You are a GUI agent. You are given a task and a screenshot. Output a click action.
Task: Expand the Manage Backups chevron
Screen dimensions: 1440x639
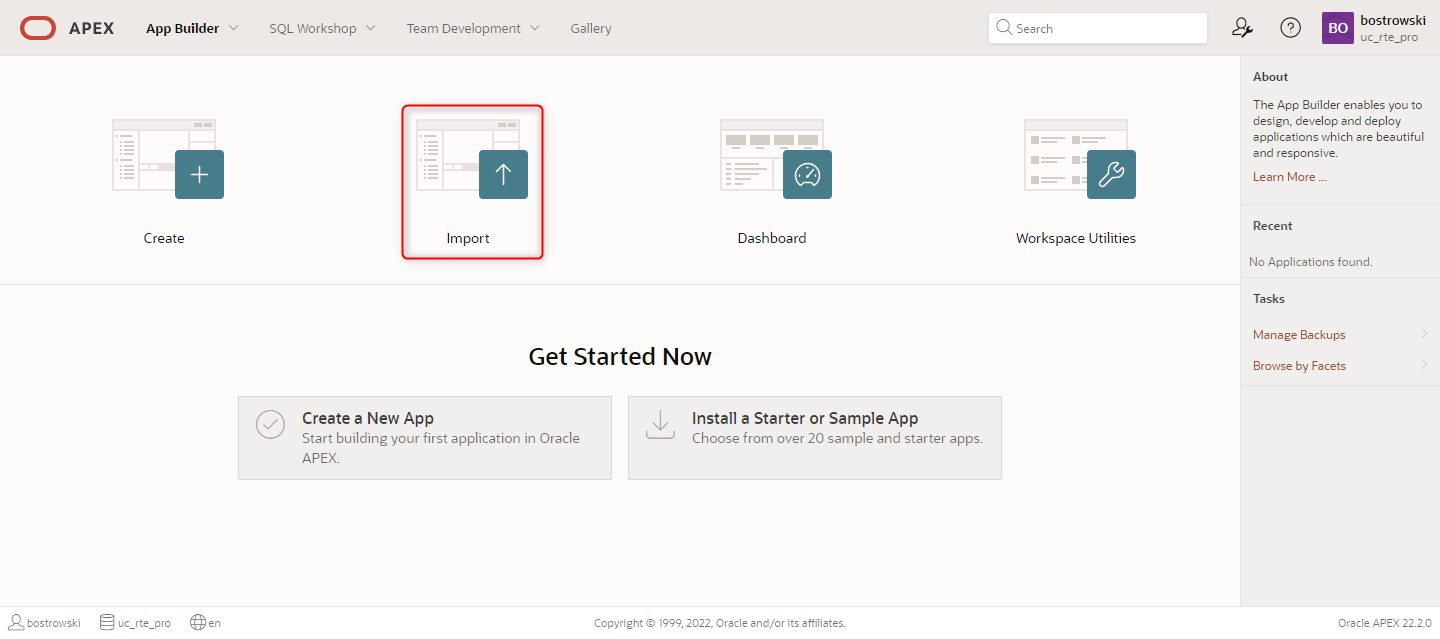point(1424,334)
